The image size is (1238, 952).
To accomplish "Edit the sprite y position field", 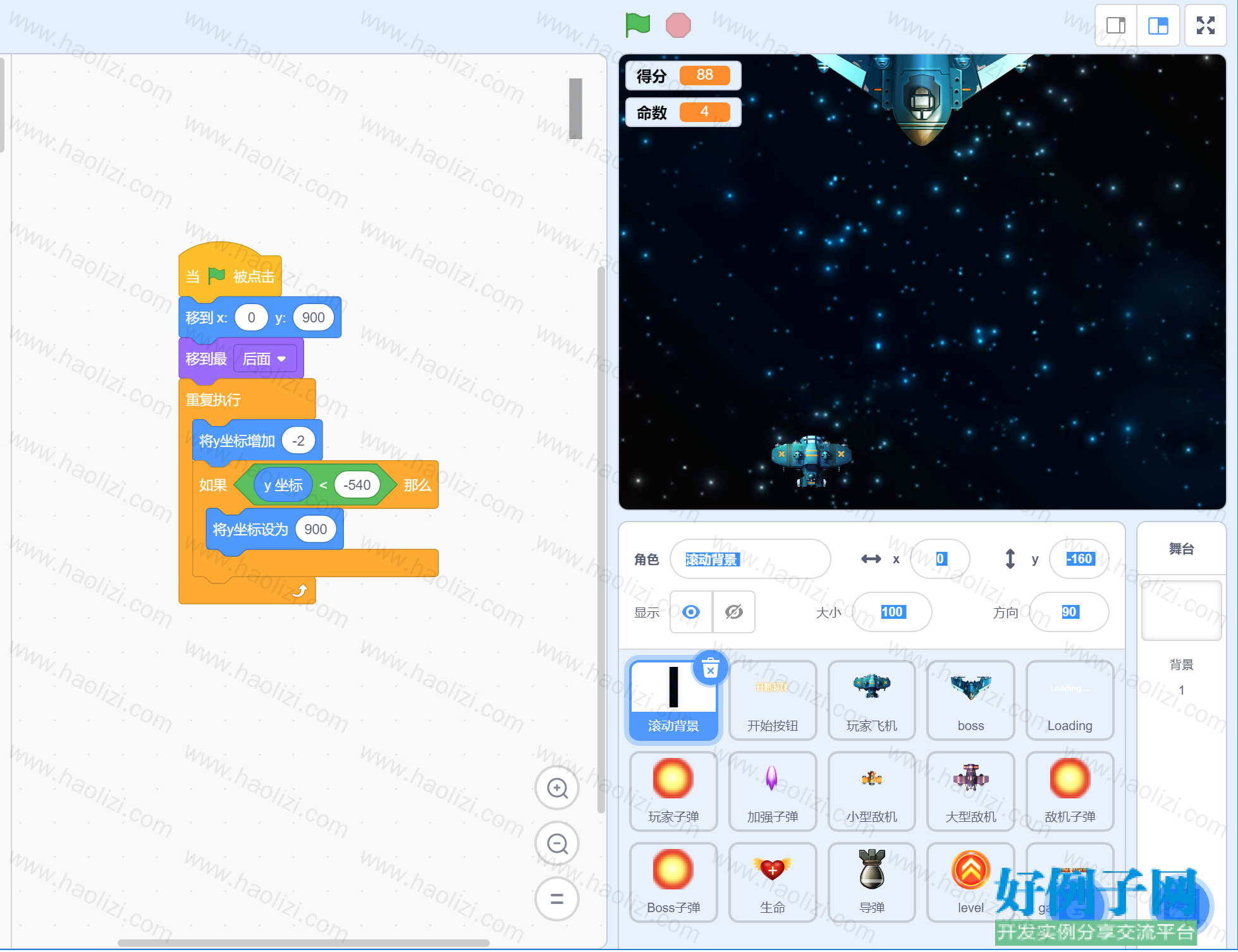I will pyautogui.click(x=1079, y=559).
